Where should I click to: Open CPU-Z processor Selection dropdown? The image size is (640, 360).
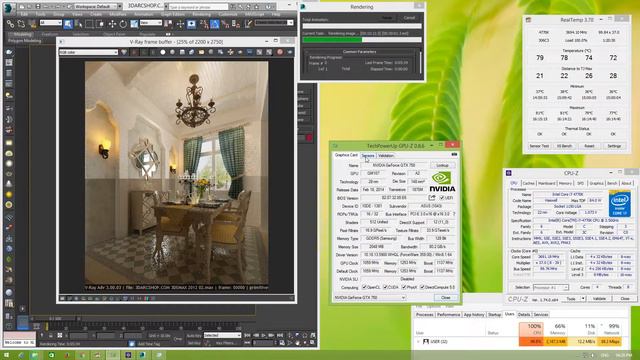550,288
